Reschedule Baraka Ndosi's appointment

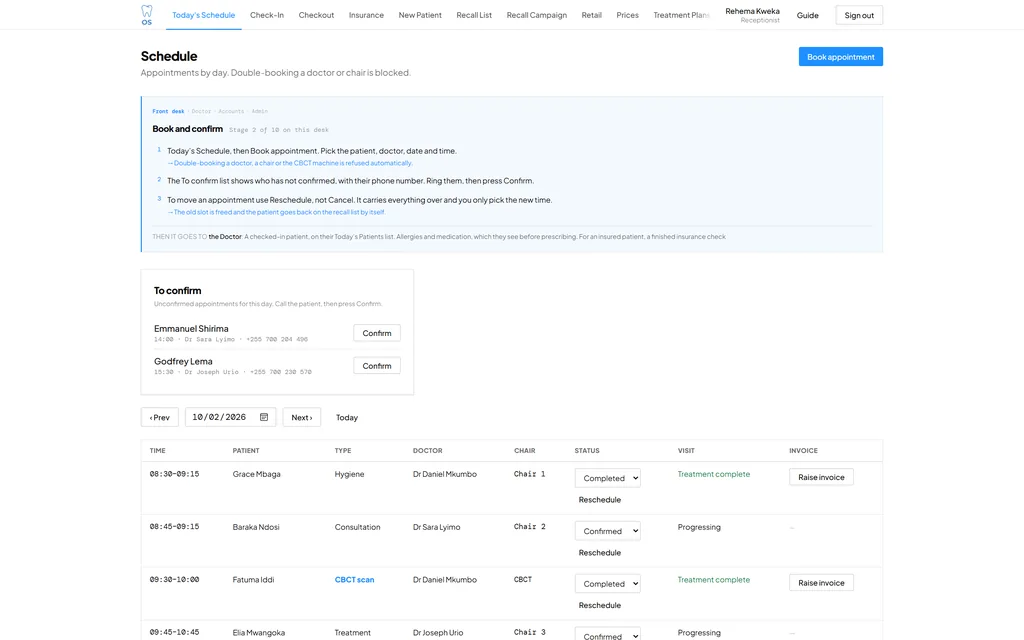pyautogui.click(x=600, y=552)
